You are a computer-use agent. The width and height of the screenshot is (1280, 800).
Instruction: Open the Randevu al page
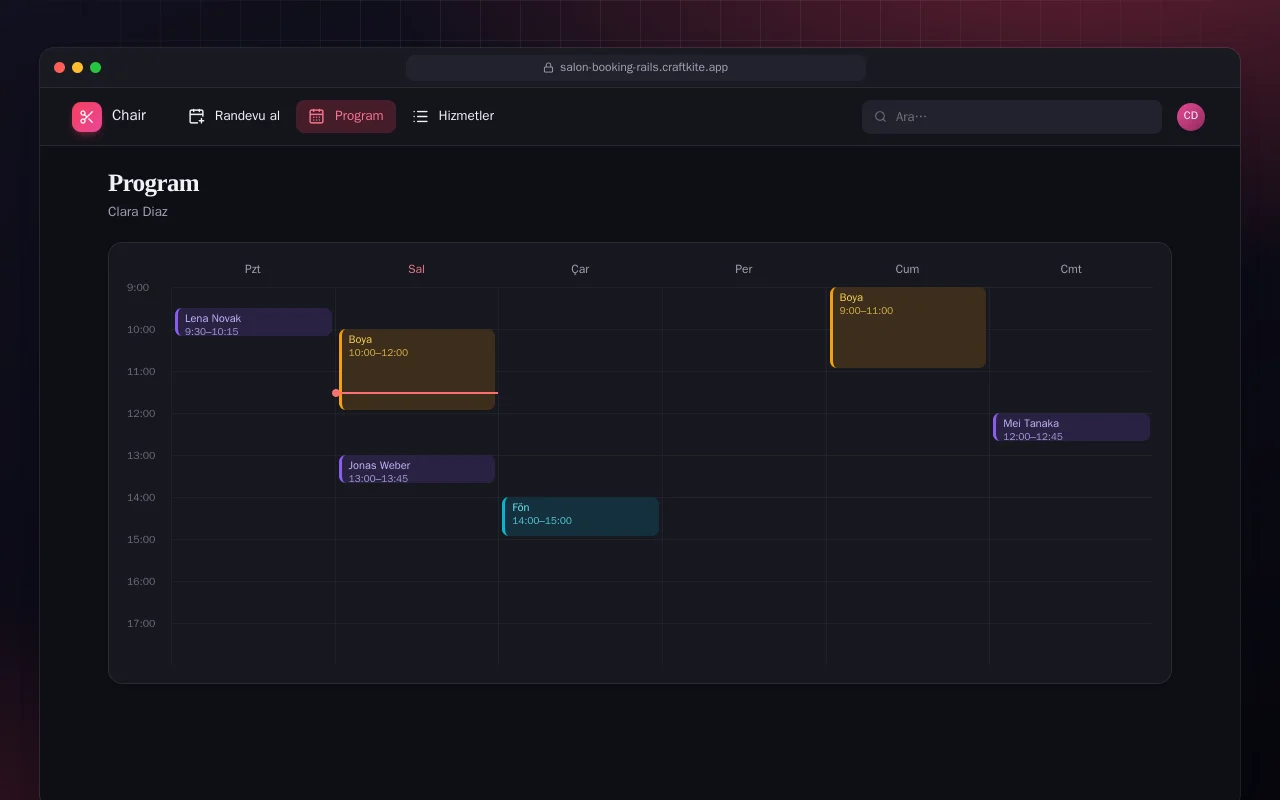click(234, 116)
